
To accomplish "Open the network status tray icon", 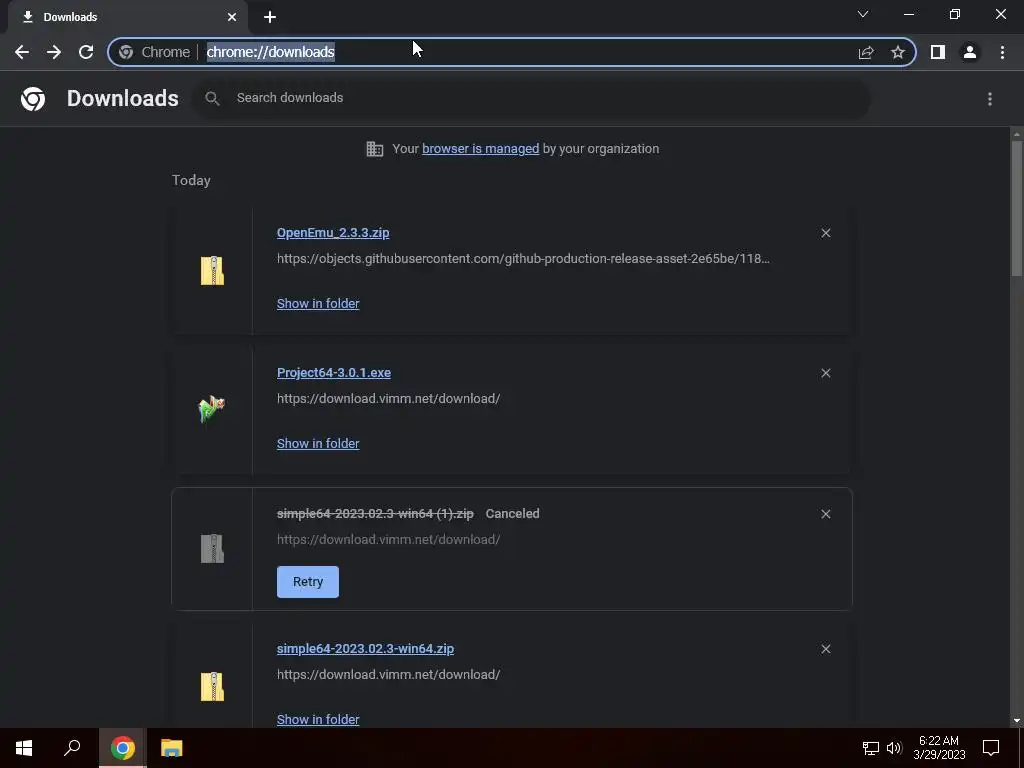I will click(871, 748).
